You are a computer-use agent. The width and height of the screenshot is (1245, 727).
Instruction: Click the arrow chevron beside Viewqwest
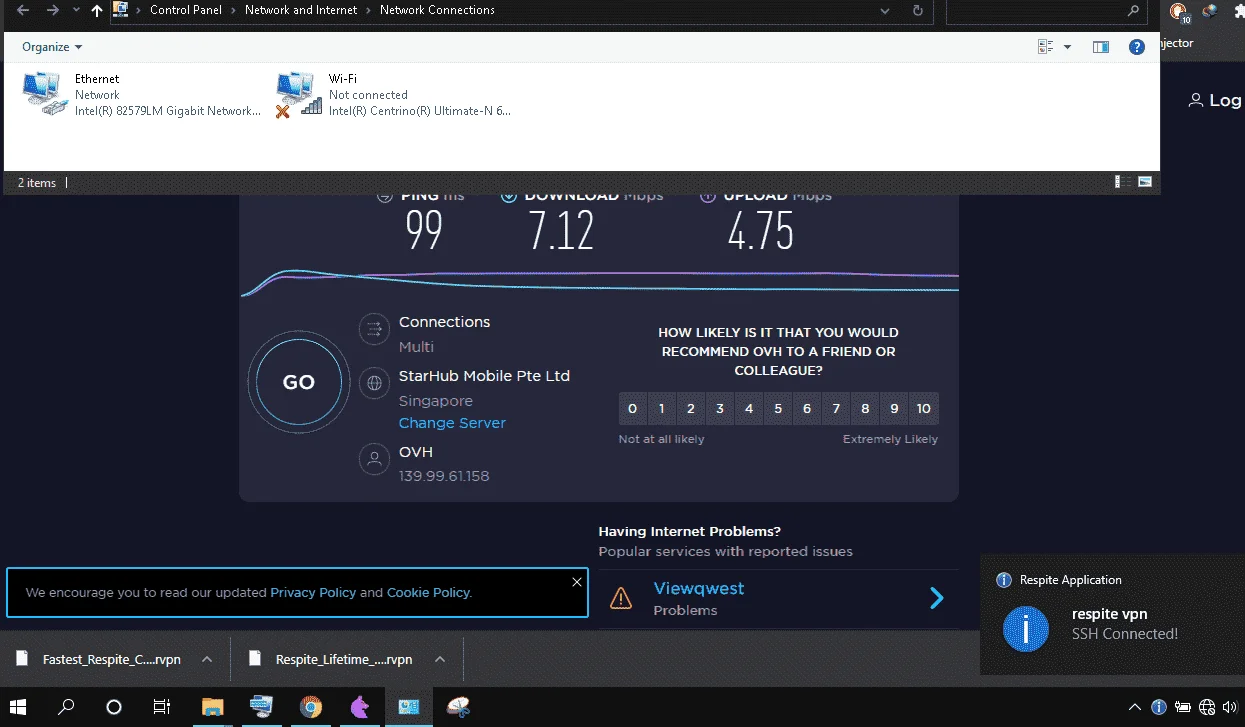937,598
